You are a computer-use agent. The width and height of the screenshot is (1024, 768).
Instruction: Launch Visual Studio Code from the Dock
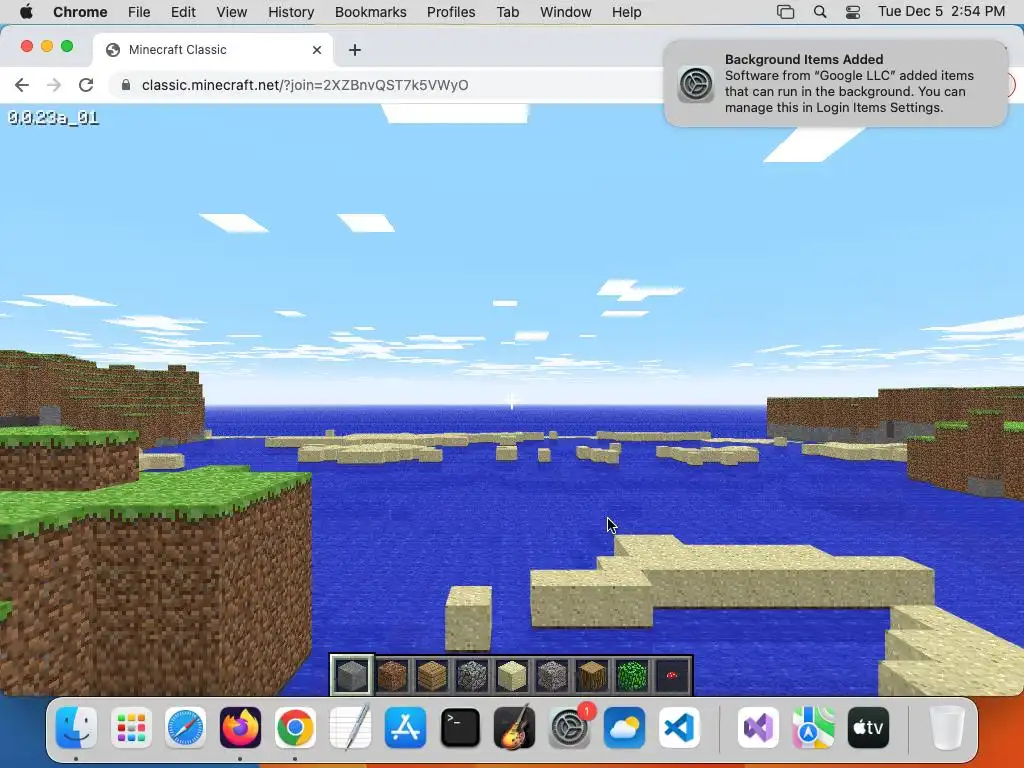pos(679,727)
